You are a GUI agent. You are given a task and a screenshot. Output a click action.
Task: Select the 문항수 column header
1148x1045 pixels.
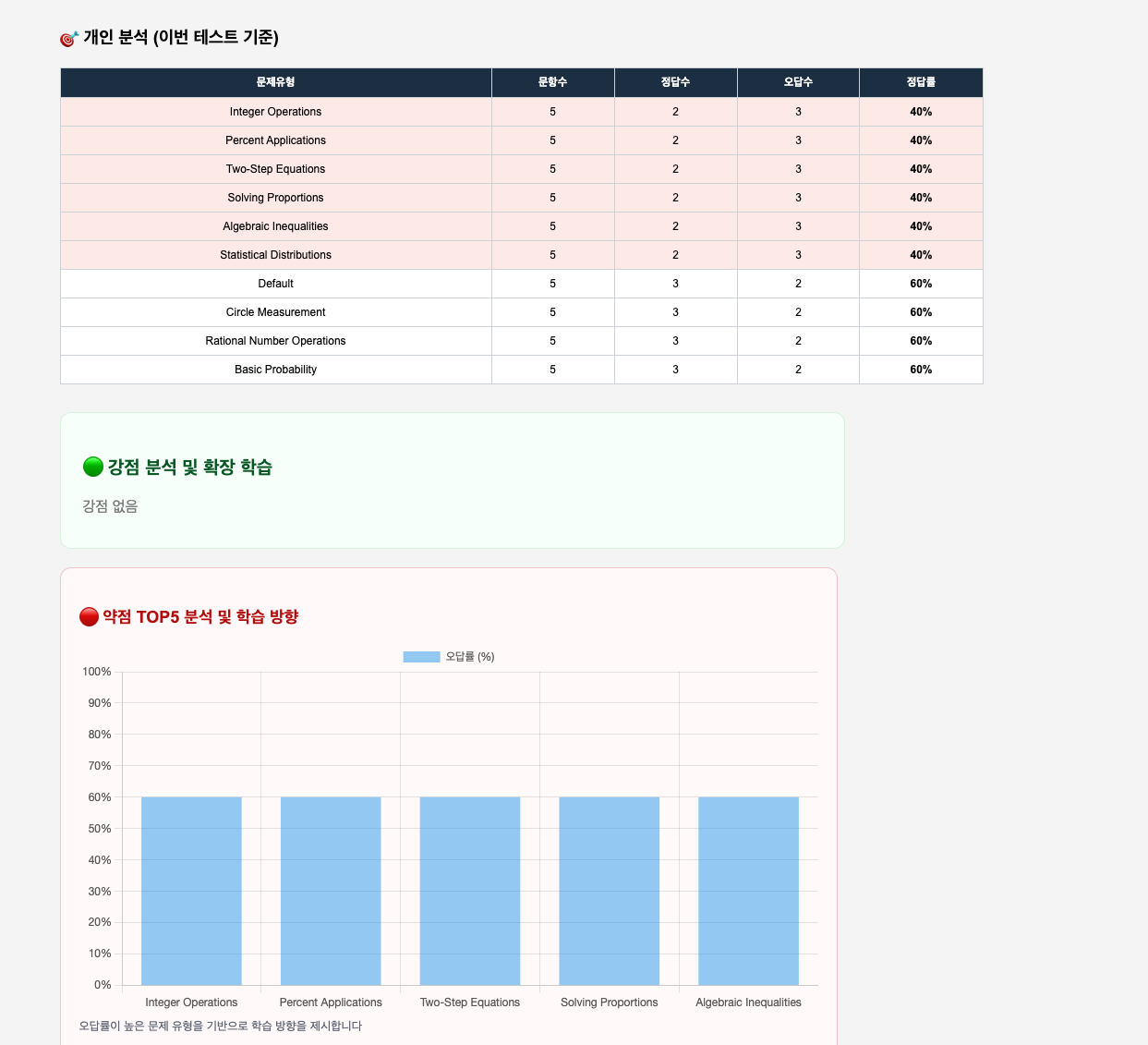tap(553, 82)
